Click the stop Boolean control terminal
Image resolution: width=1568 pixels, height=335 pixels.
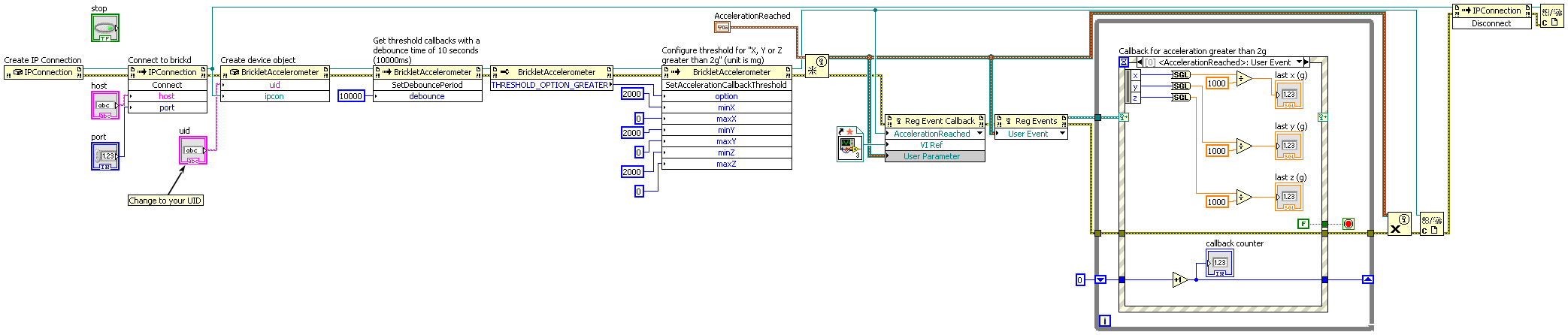(x=105, y=29)
